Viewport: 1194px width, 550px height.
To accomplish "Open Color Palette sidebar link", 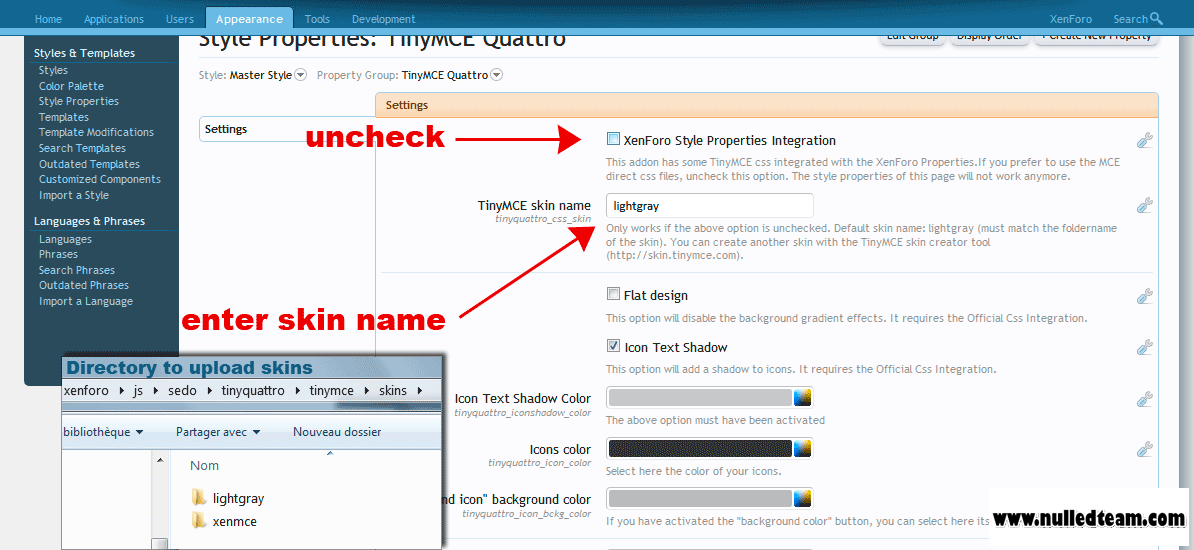I will [71, 86].
